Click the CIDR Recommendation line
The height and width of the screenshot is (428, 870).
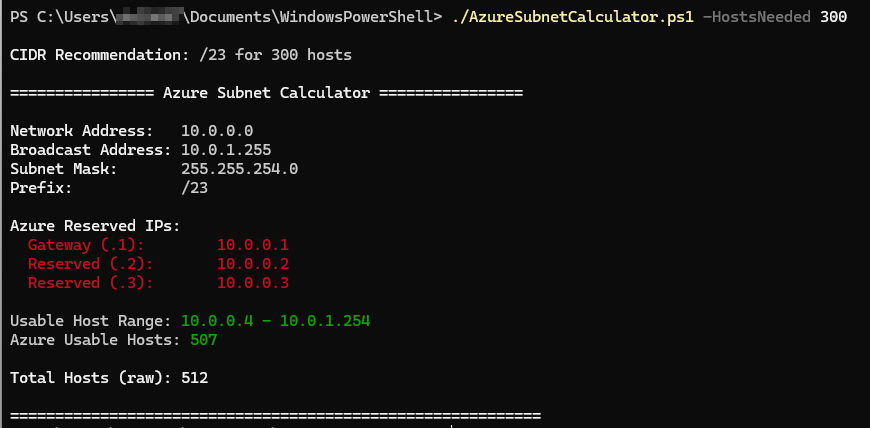coord(180,55)
